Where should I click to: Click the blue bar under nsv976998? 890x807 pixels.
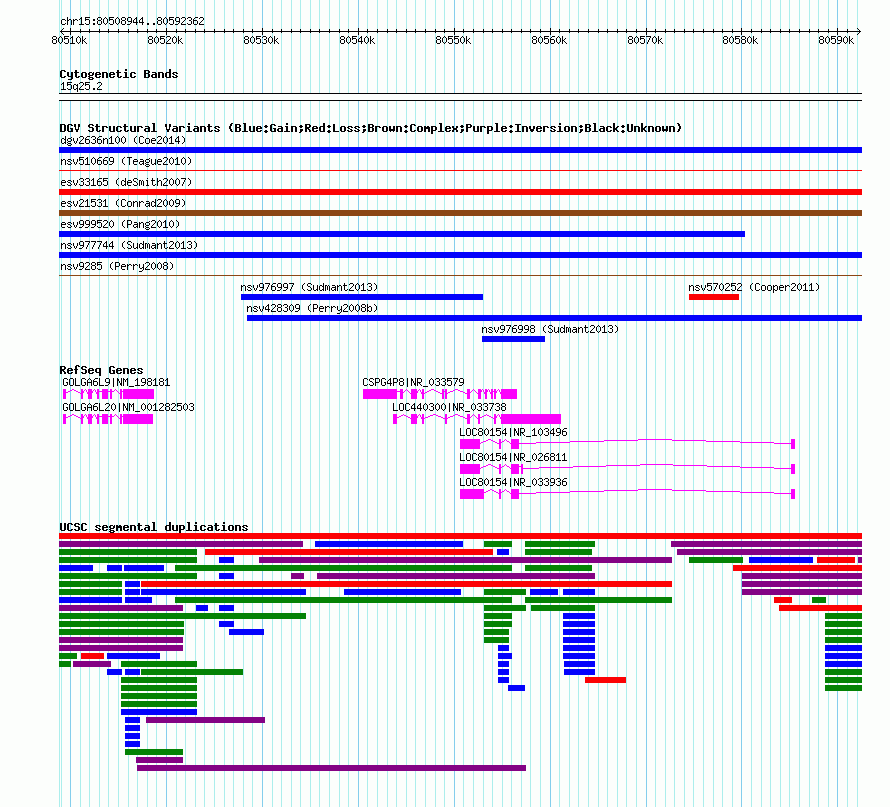(x=513, y=339)
